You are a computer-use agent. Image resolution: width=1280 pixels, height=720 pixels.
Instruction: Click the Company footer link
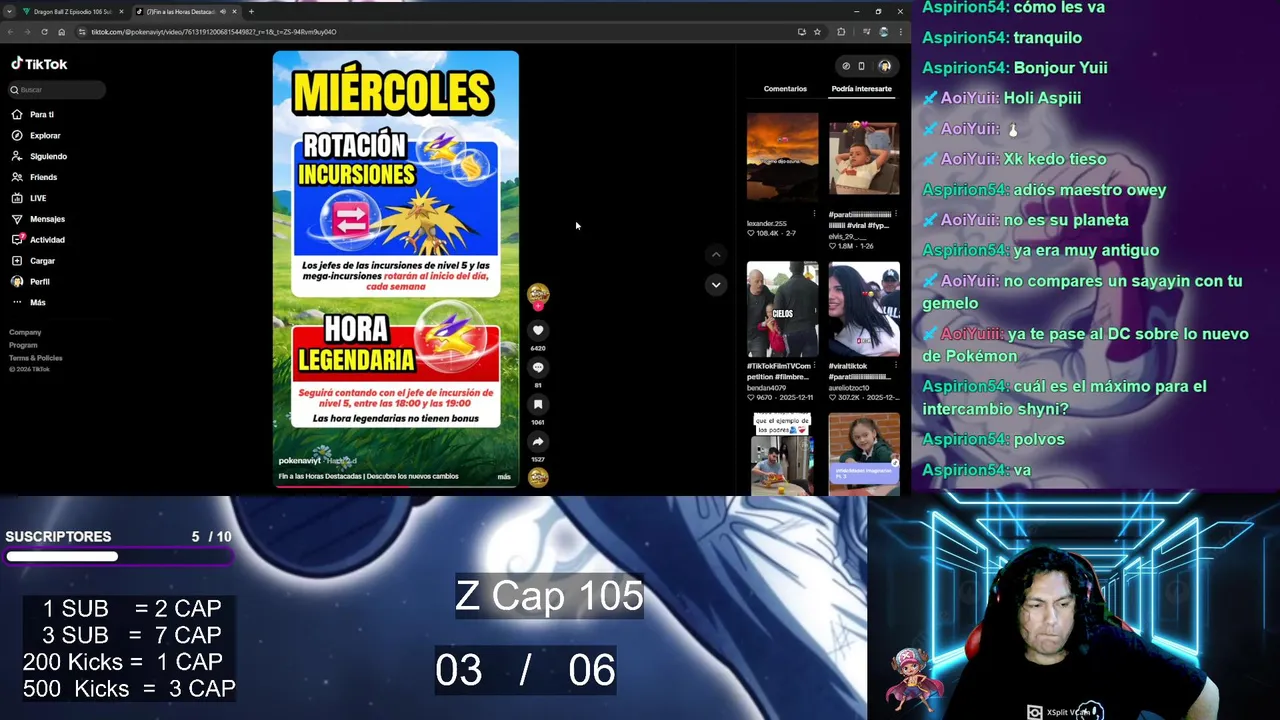(x=25, y=332)
